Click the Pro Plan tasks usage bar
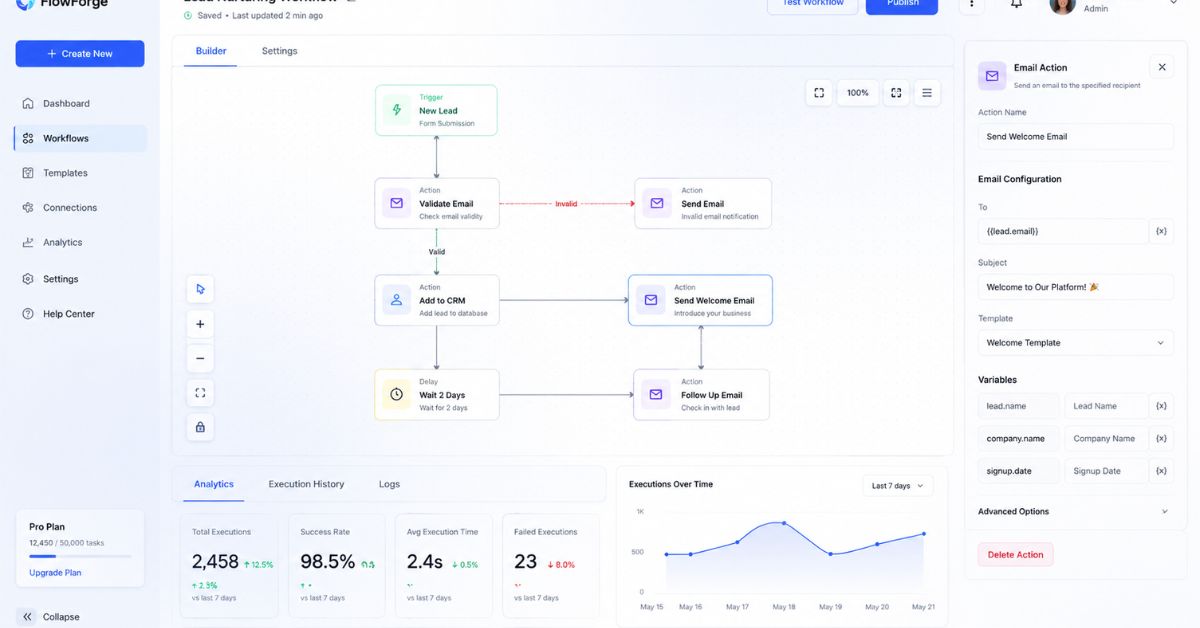This screenshot has height=628, width=1200. point(80,556)
